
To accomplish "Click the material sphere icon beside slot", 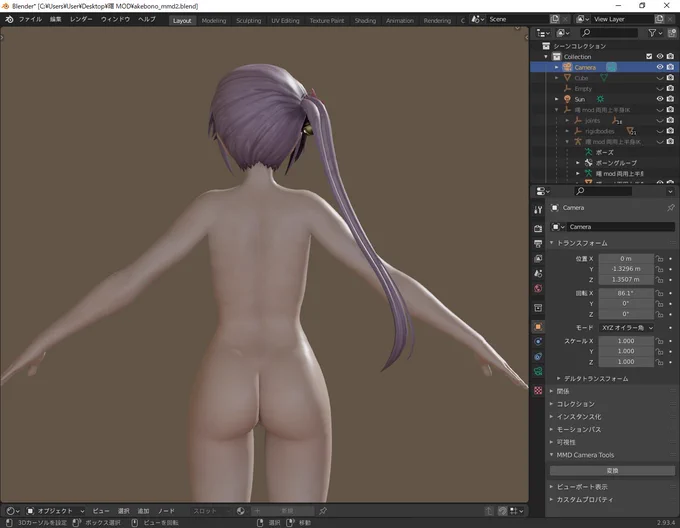I will tap(241, 511).
